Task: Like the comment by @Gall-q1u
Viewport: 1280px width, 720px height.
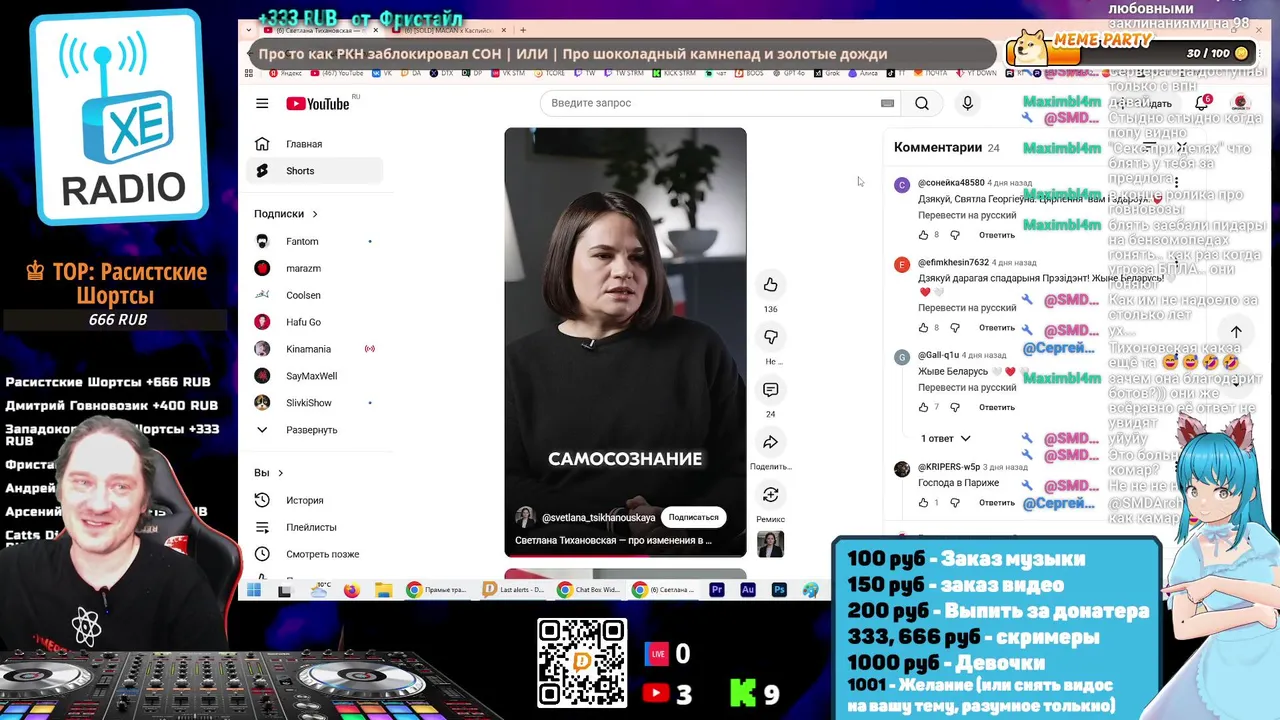Action: (923, 407)
